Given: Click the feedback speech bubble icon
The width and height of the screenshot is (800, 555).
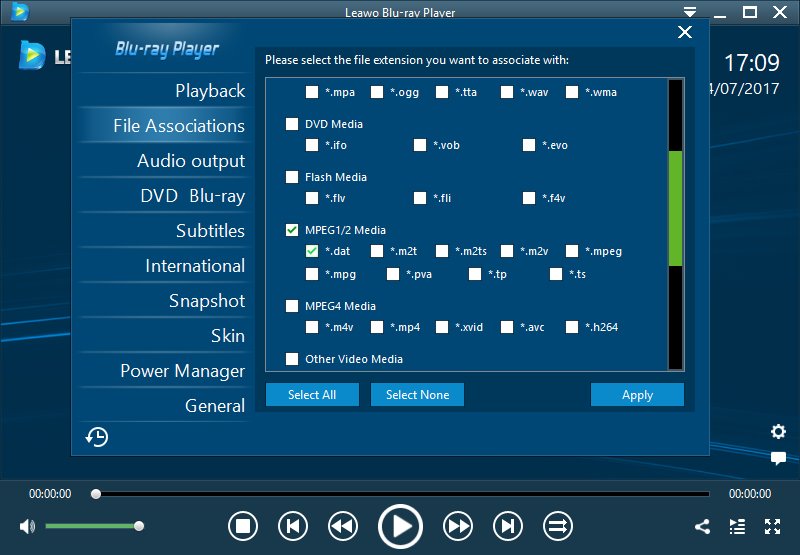Looking at the screenshot, I should click(778, 458).
